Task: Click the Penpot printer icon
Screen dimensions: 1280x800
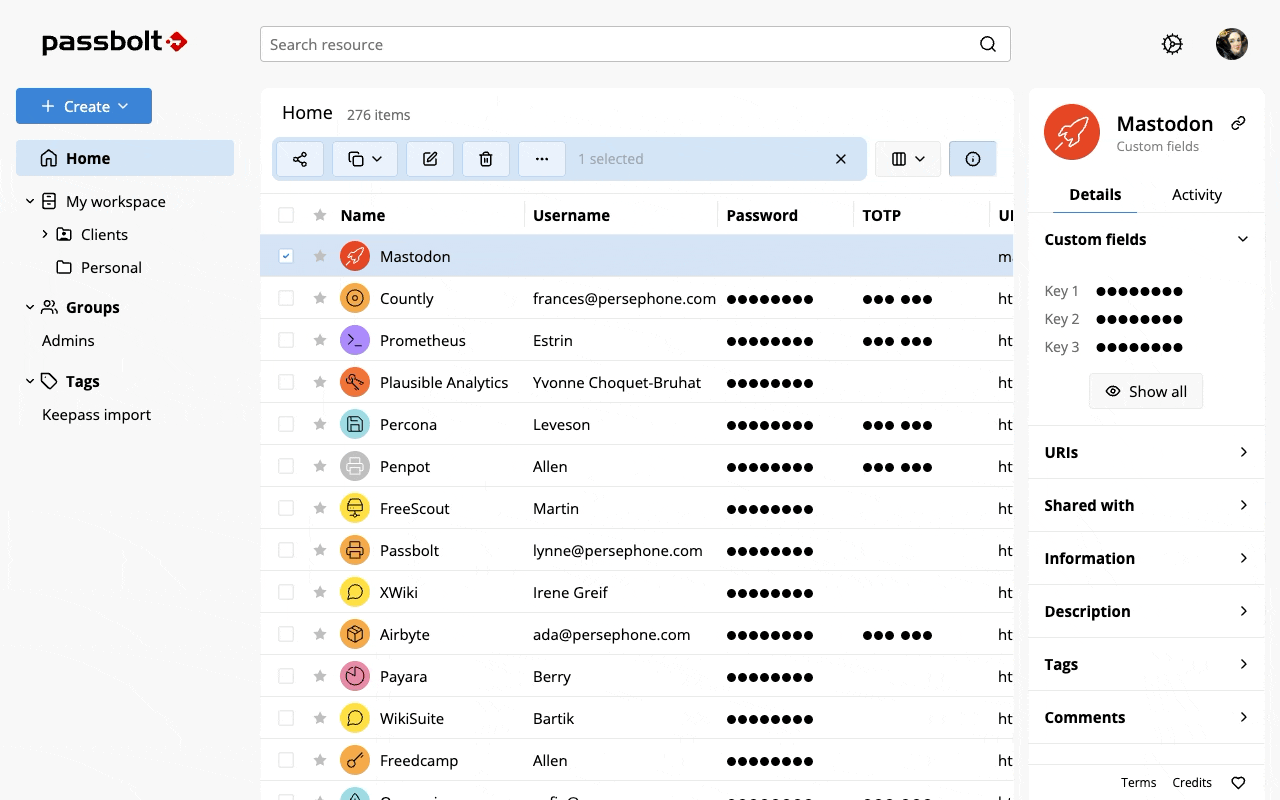Action: tap(355, 466)
